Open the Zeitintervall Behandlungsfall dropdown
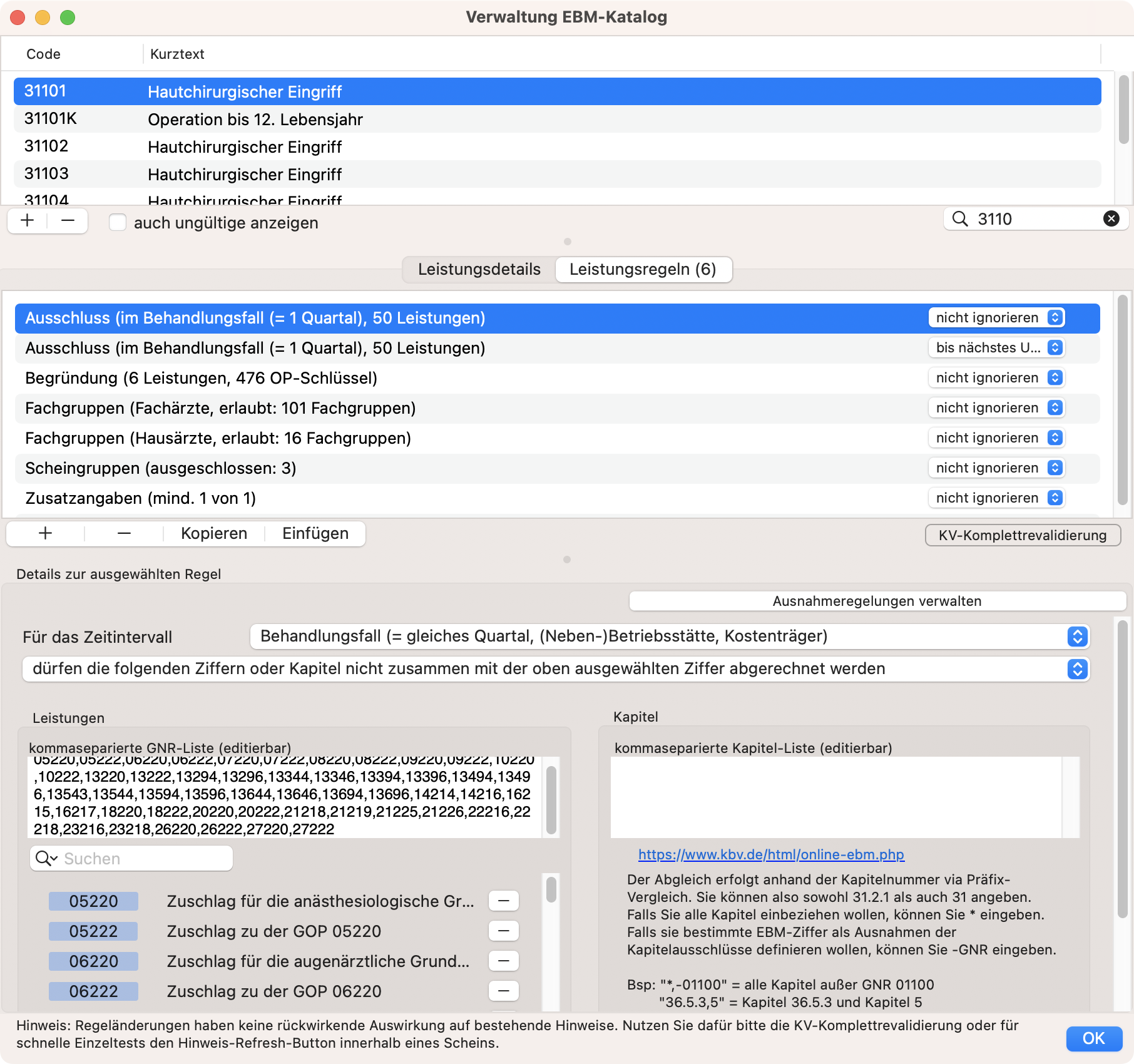 (670, 637)
